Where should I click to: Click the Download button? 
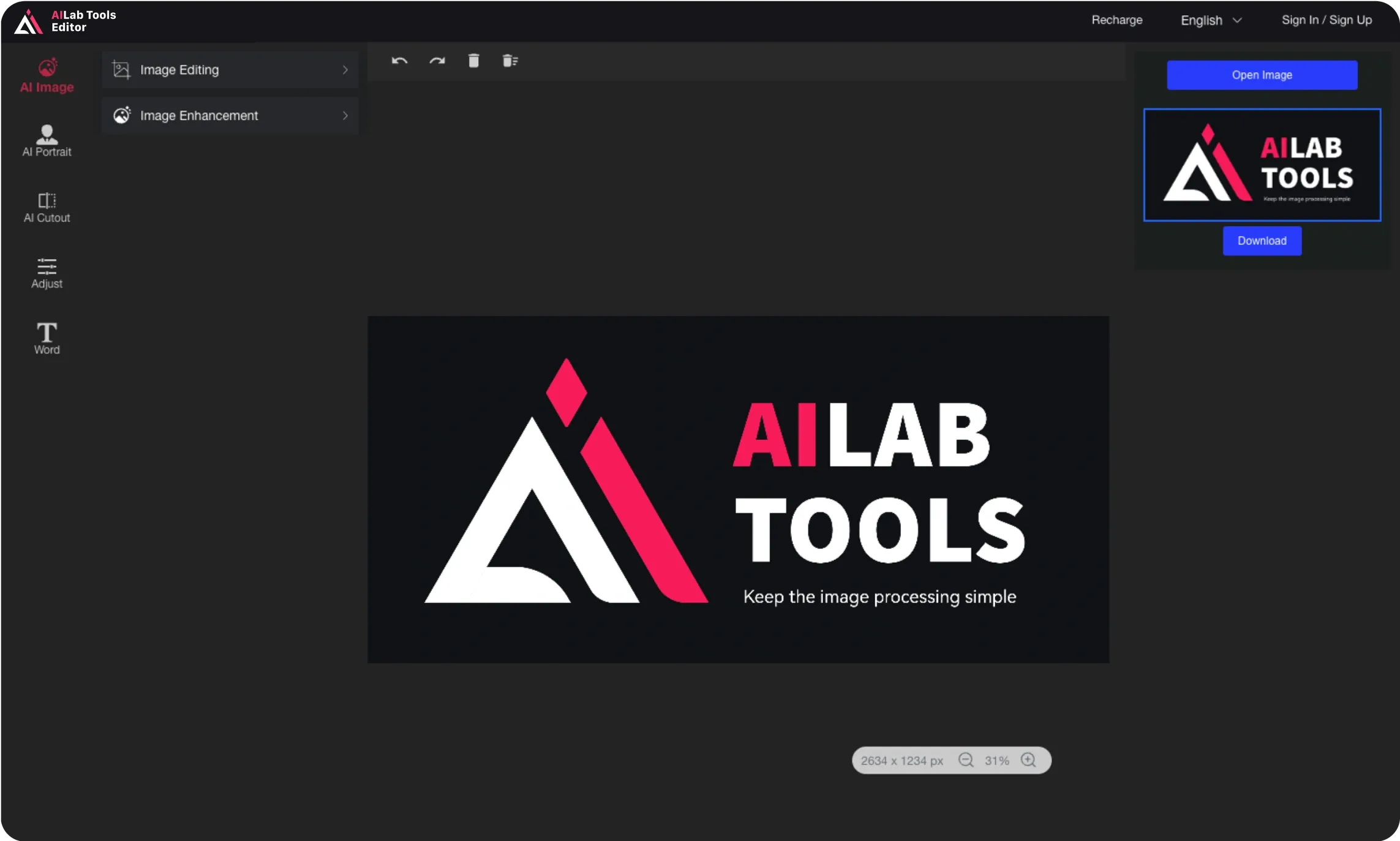coord(1262,241)
